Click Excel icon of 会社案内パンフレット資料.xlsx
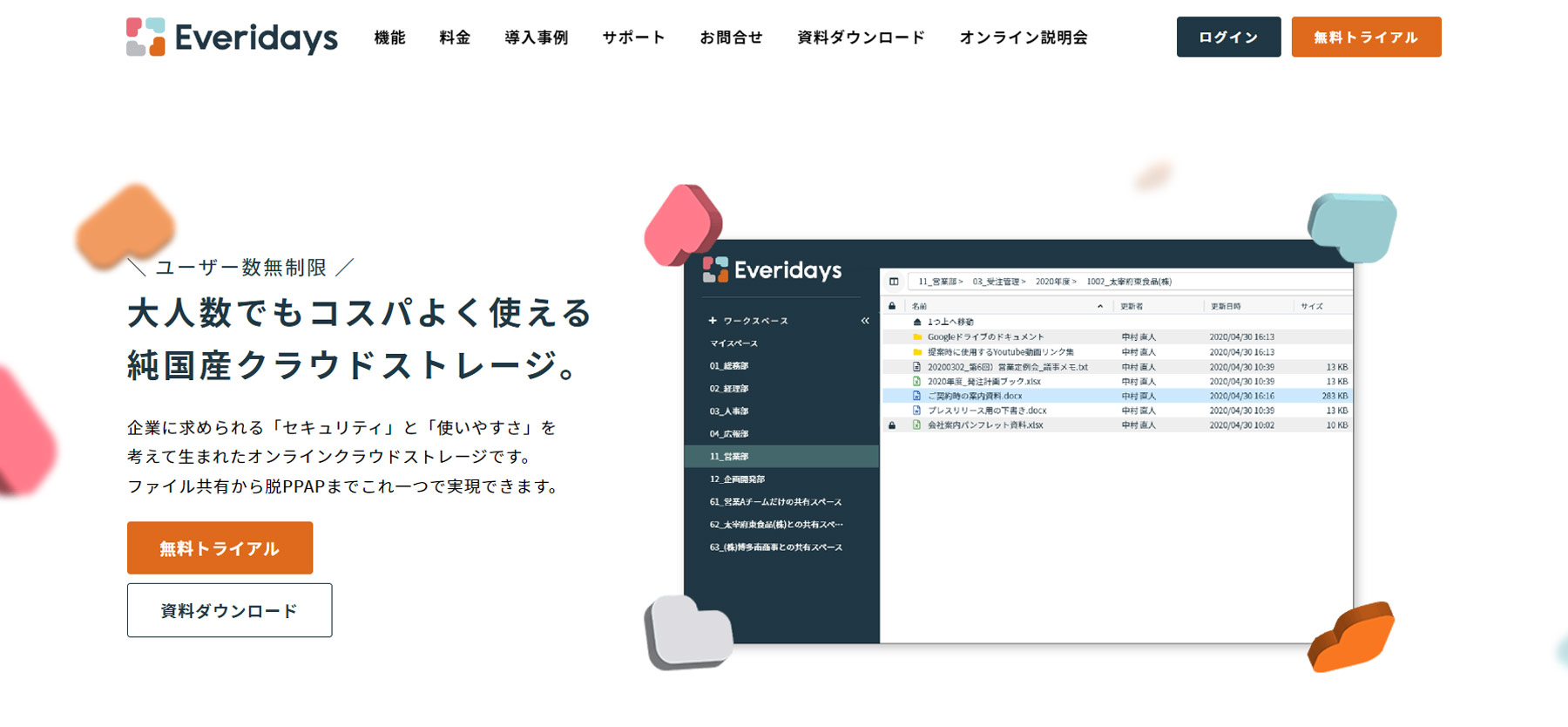The width and height of the screenshot is (1568, 727). click(917, 425)
